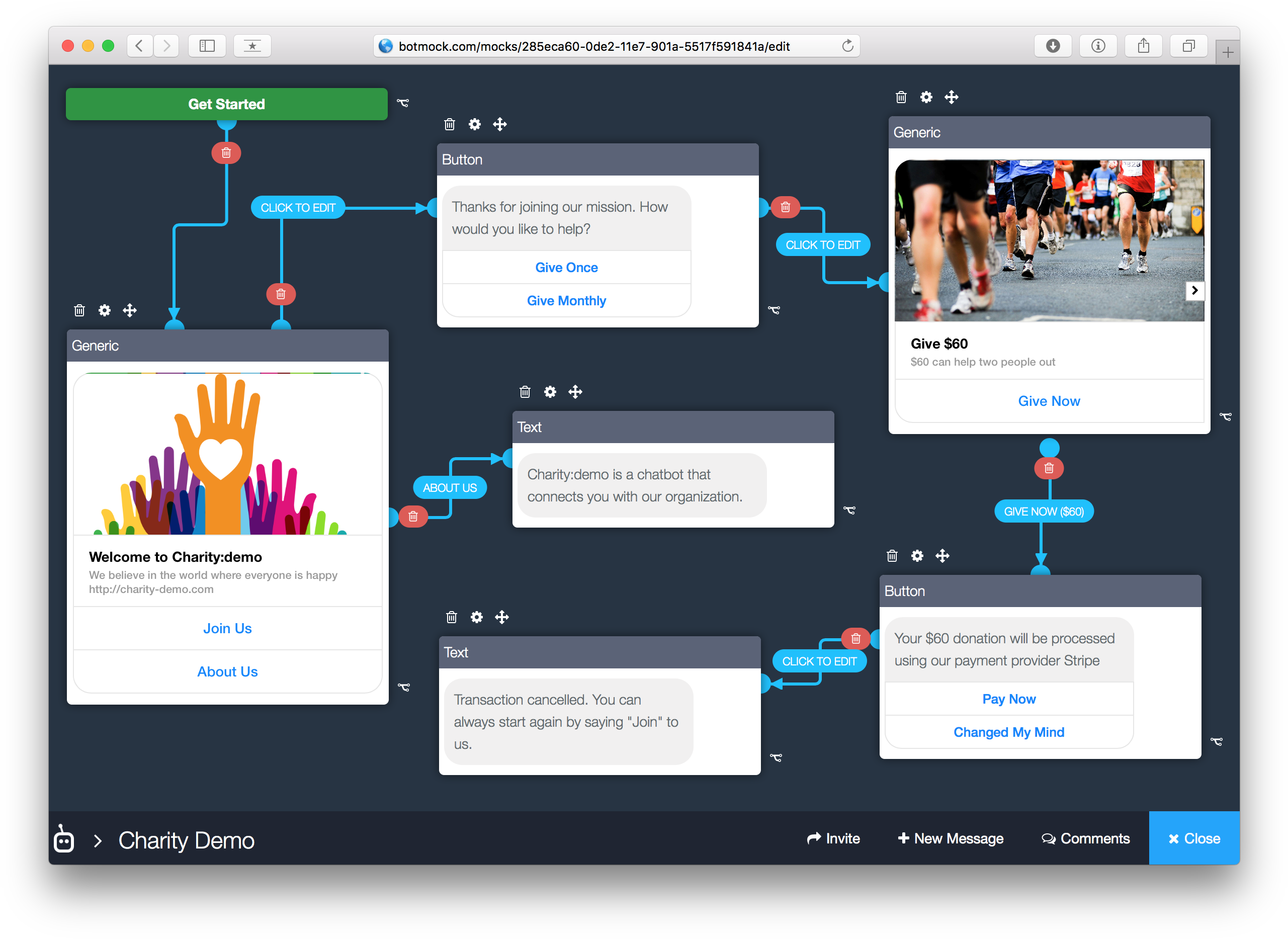Open settings gear of Charity:demo chatbot Text block
1288x939 pixels.
click(x=550, y=392)
